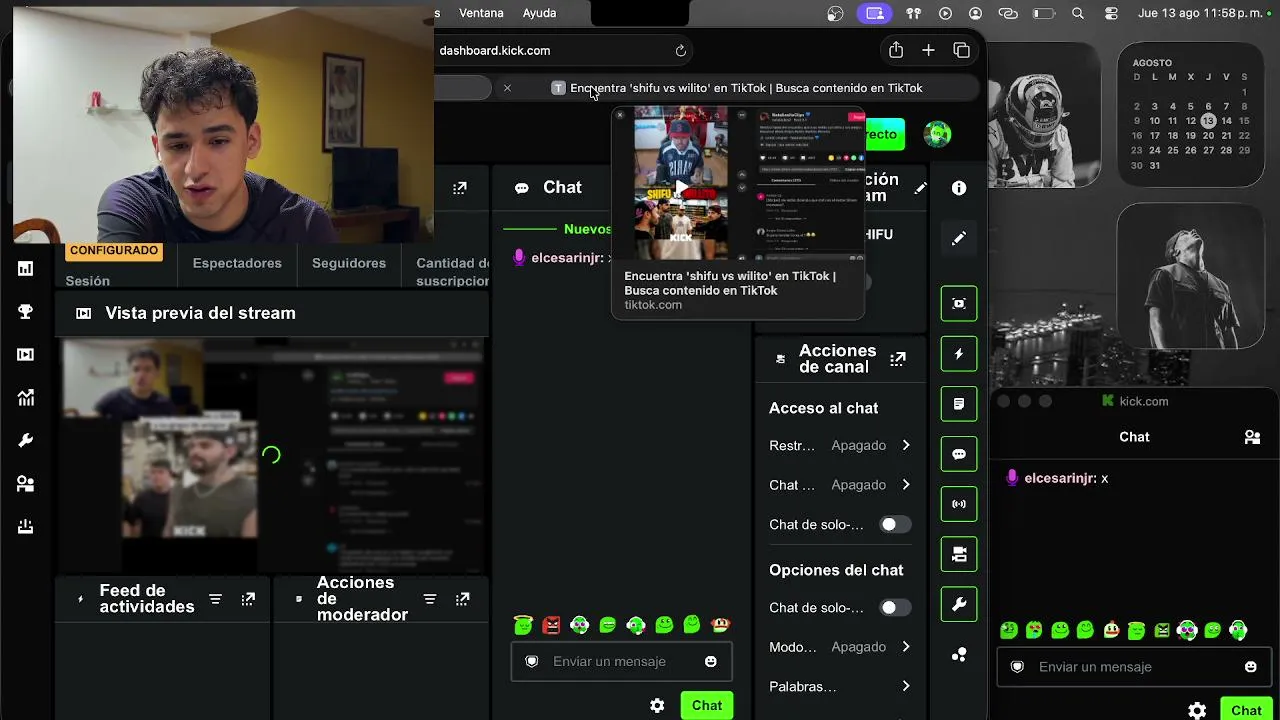Toggle the green wrench icon in right toolbar
Image resolution: width=1280 pixels, height=720 pixels.
pos(959,604)
